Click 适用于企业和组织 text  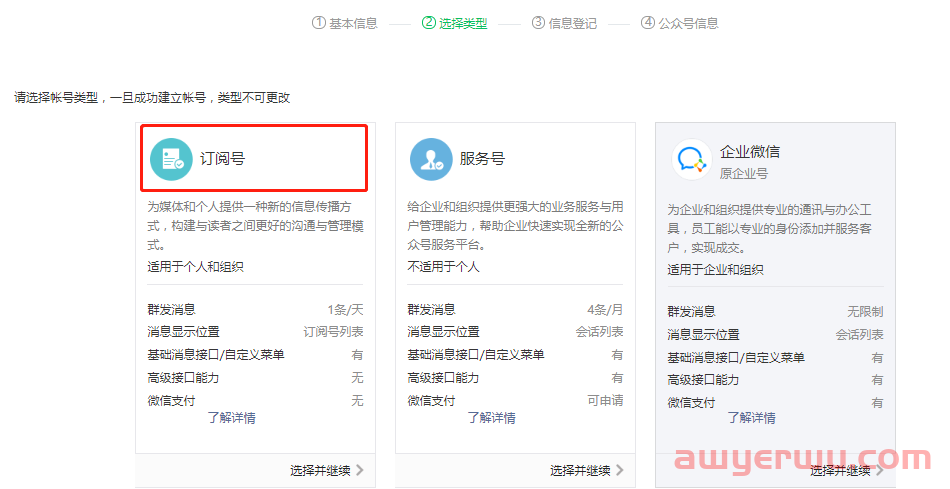pyautogui.click(x=716, y=270)
